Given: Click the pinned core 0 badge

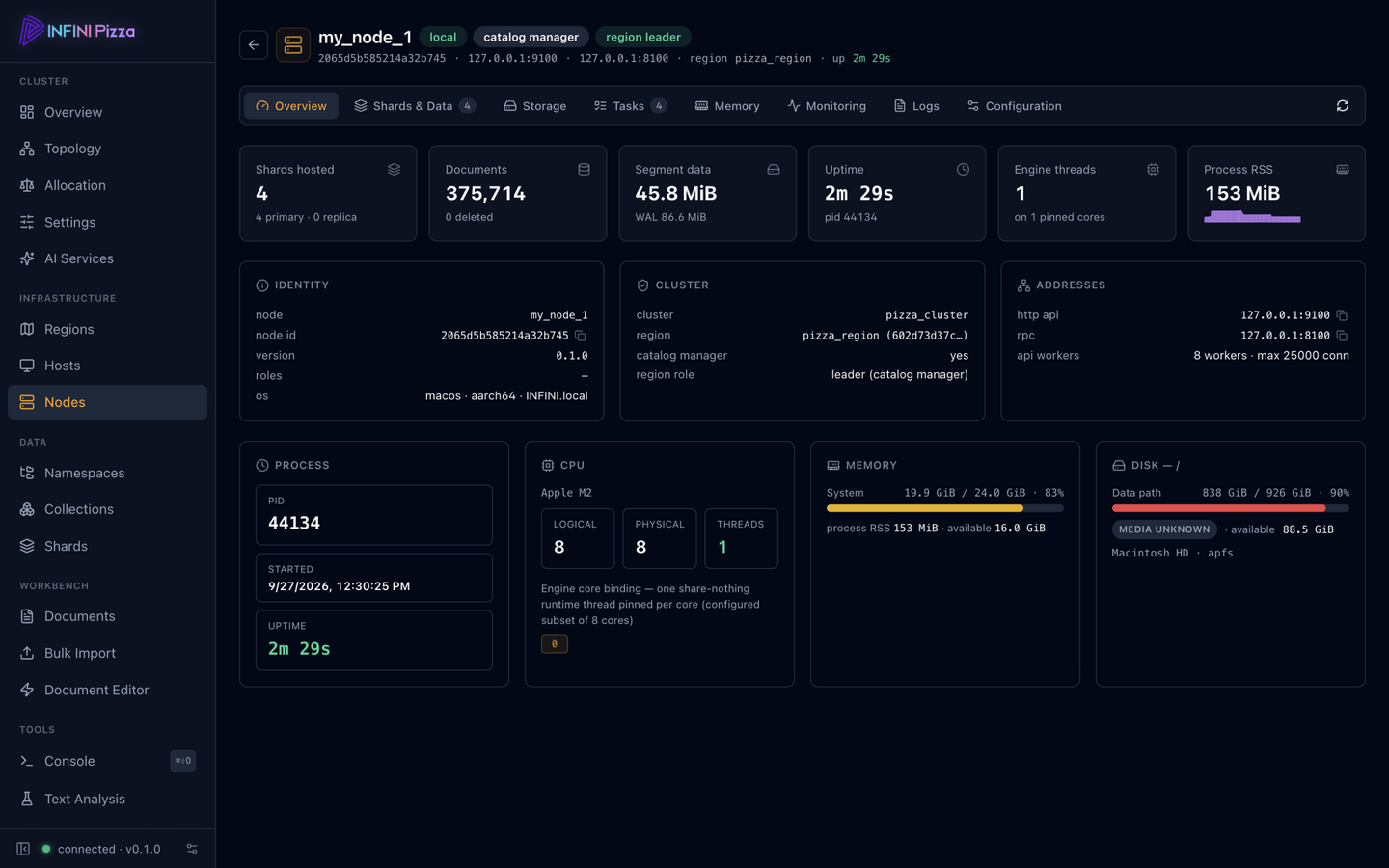Looking at the screenshot, I should click(555, 644).
